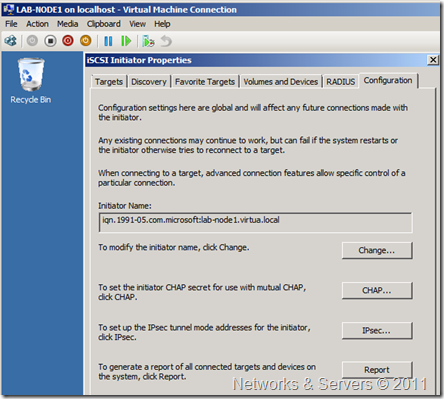Click the Ctrl+Alt+Del toolbar icon
This screenshot has height=399, width=444.
click(x=11, y=41)
